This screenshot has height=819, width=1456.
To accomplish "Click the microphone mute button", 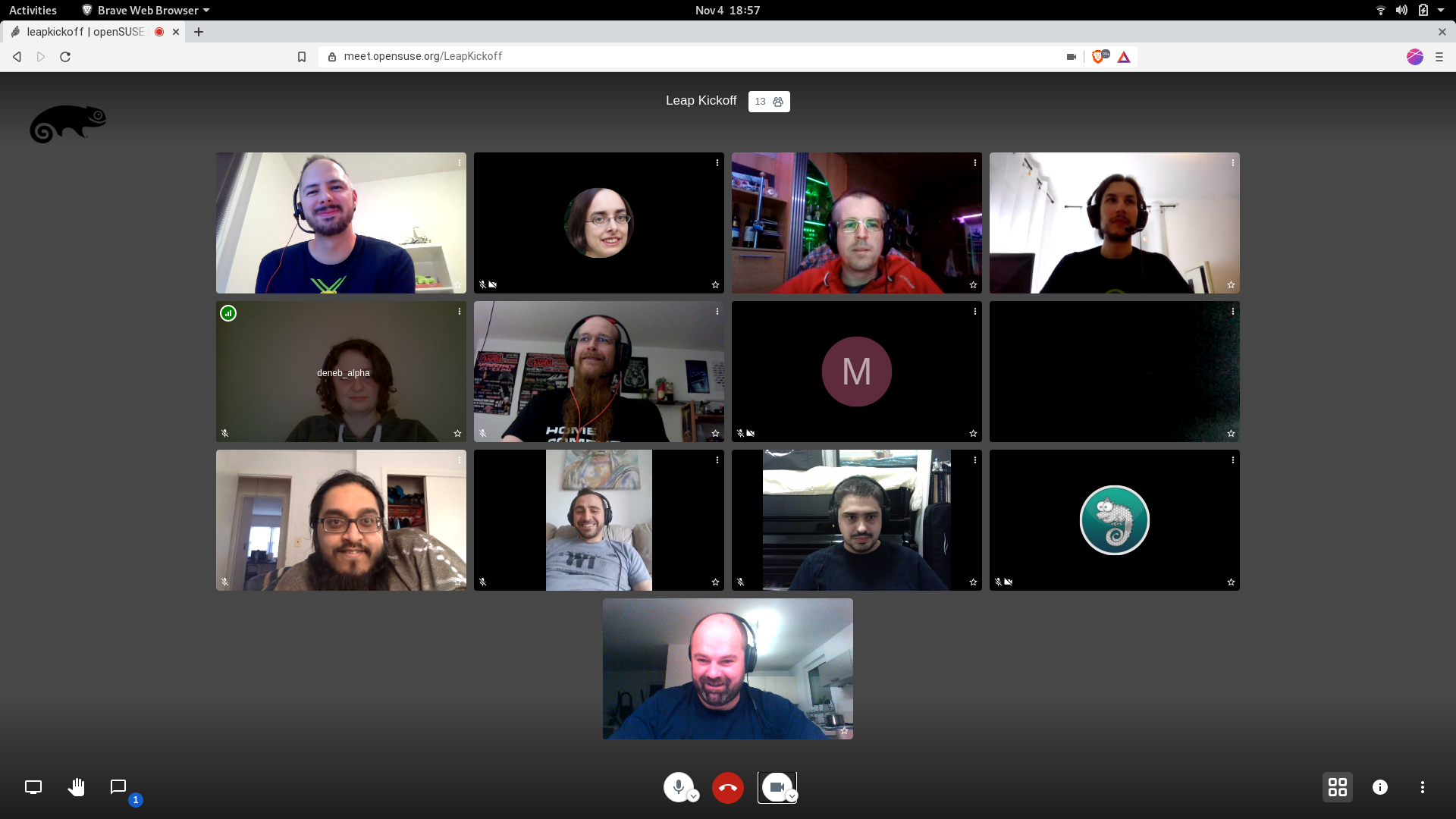I will point(678,787).
